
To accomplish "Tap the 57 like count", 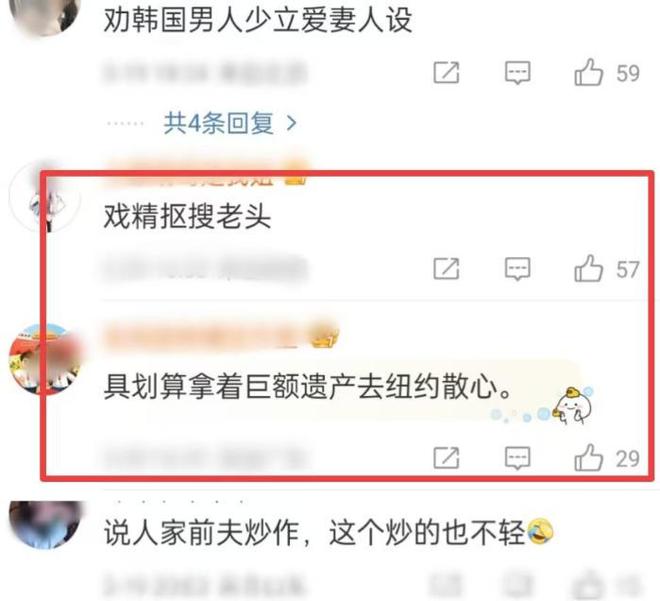I will coord(628,269).
